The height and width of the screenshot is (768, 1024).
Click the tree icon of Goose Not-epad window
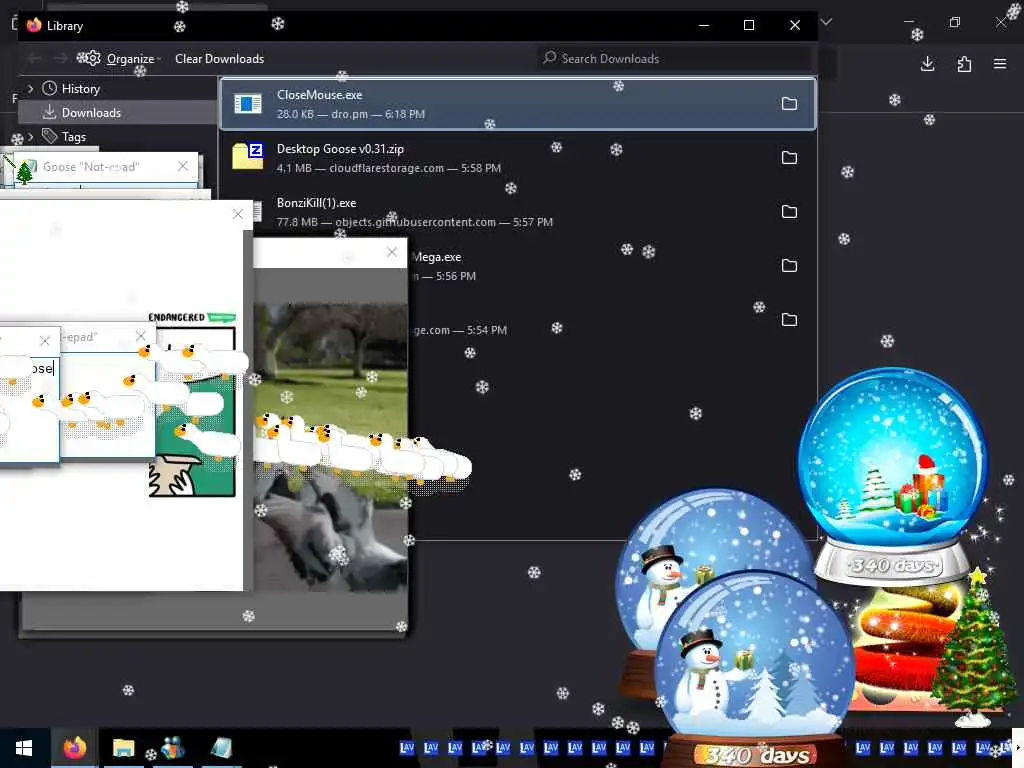pos(25,171)
